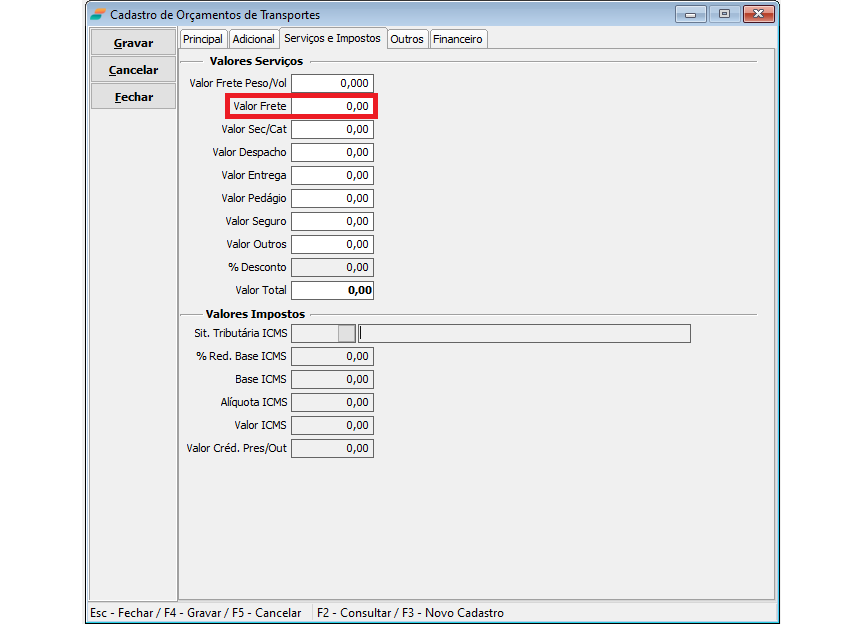Switch to the Principal tab
Viewport: 862px width, 624px height.
(203, 39)
